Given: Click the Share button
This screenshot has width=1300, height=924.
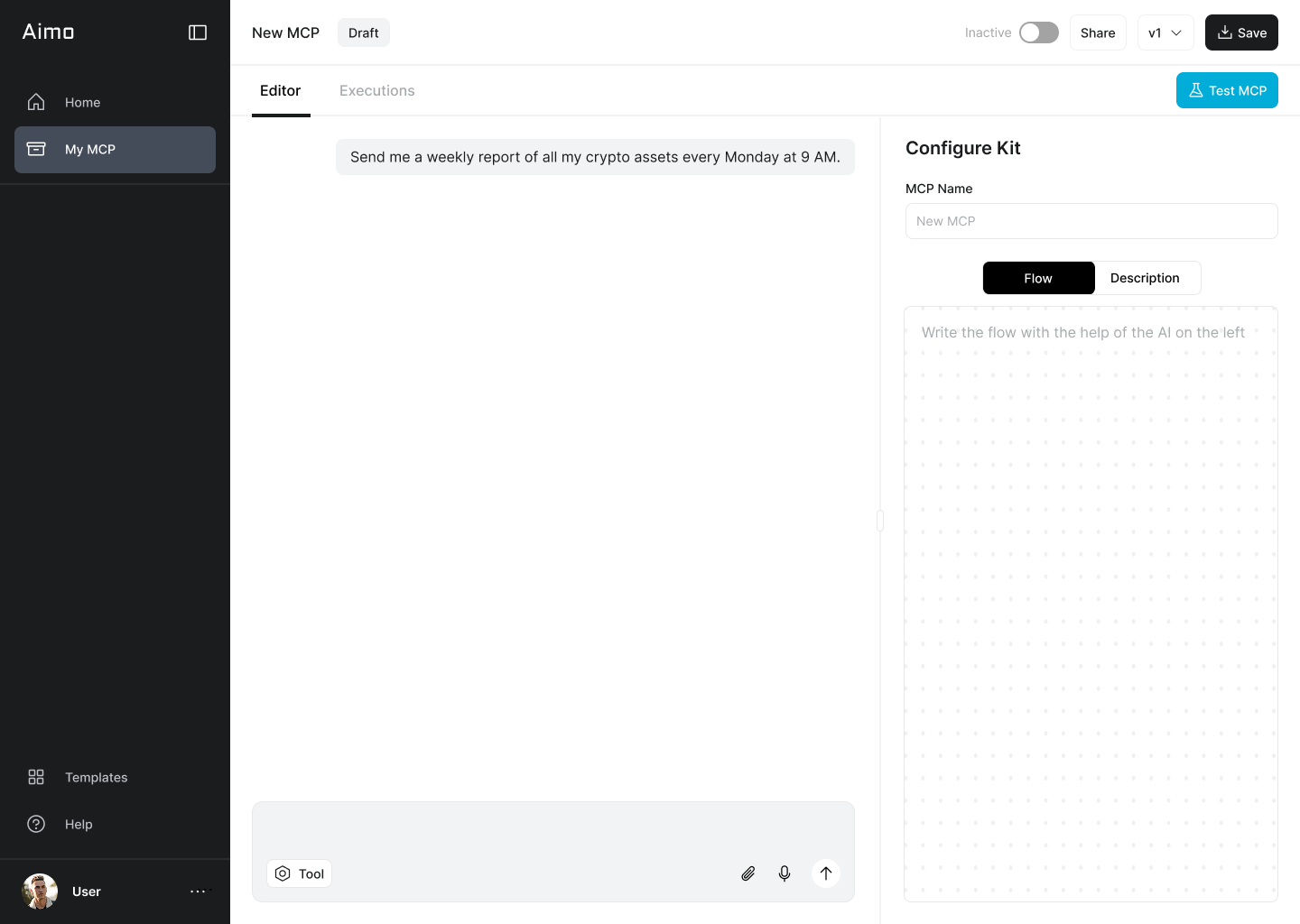Looking at the screenshot, I should [1098, 32].
